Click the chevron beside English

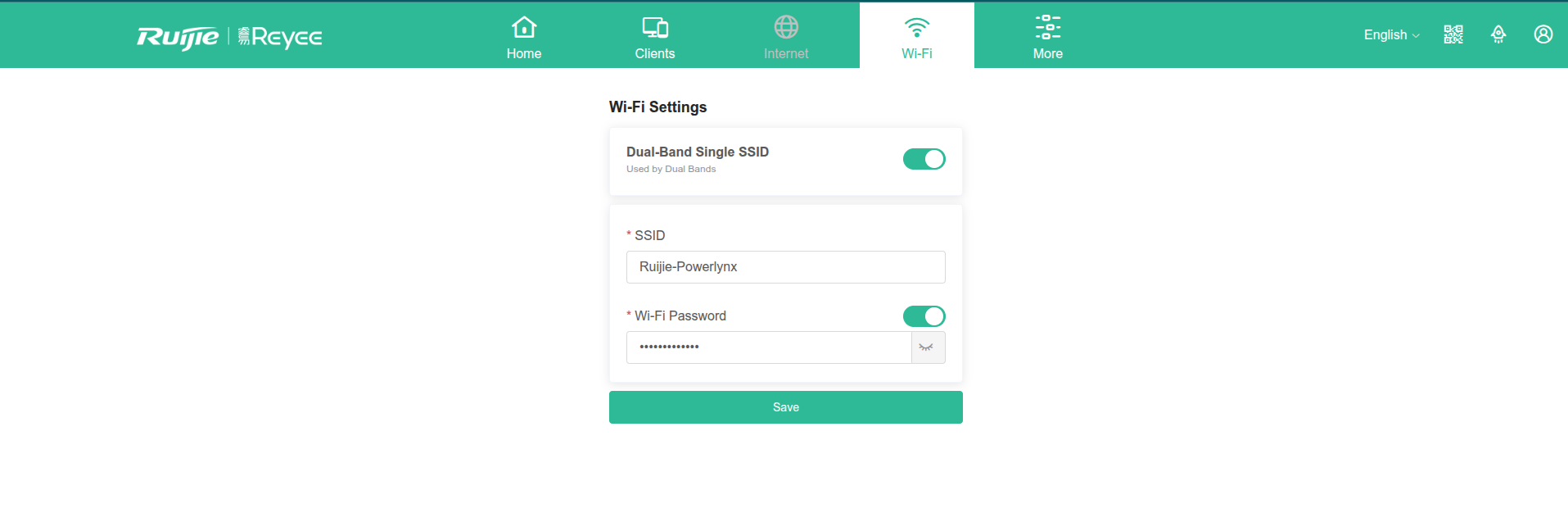(1416, 35)
